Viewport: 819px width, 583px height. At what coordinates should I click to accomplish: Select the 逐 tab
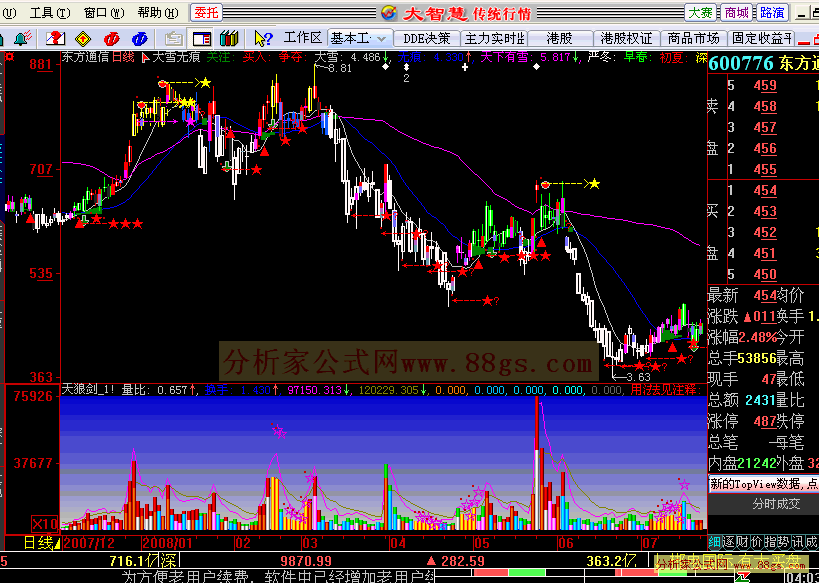tap(728, 542)
